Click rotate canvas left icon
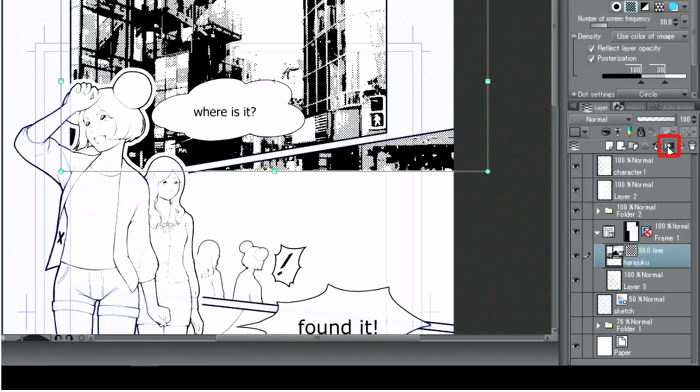The width and height of the screenshot is (700, 392). click(x=58, y=338)
